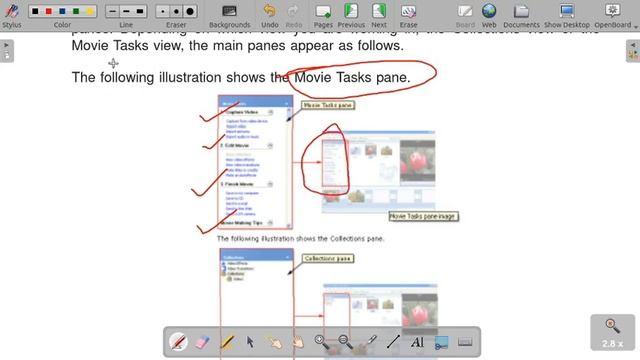
Task: Pick the black pen color
Action: [36, 11]
